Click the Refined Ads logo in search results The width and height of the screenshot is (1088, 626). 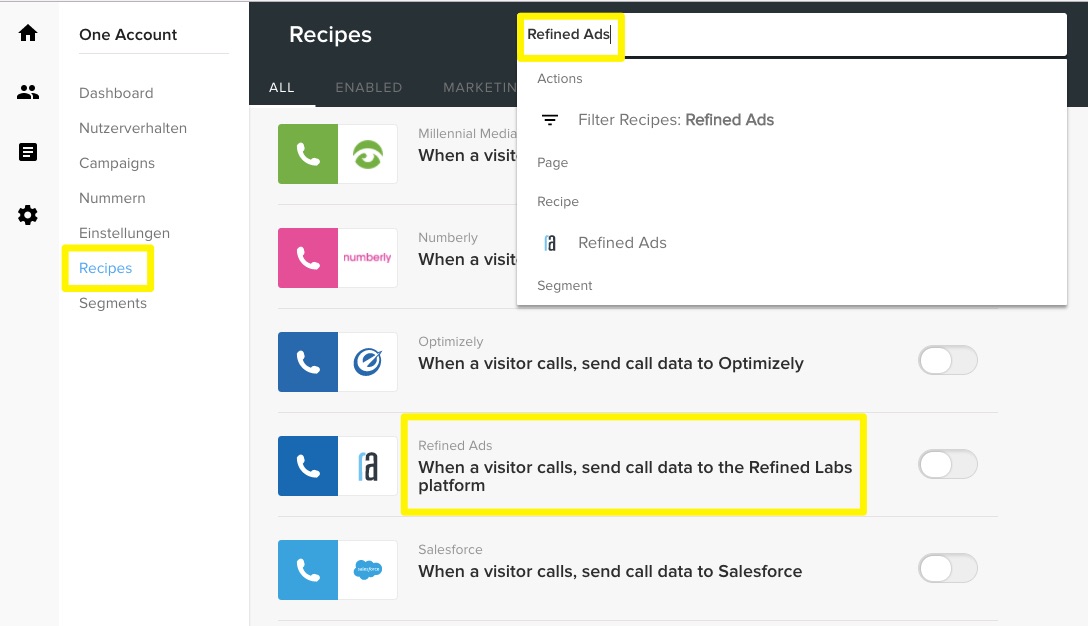[550, 243]
